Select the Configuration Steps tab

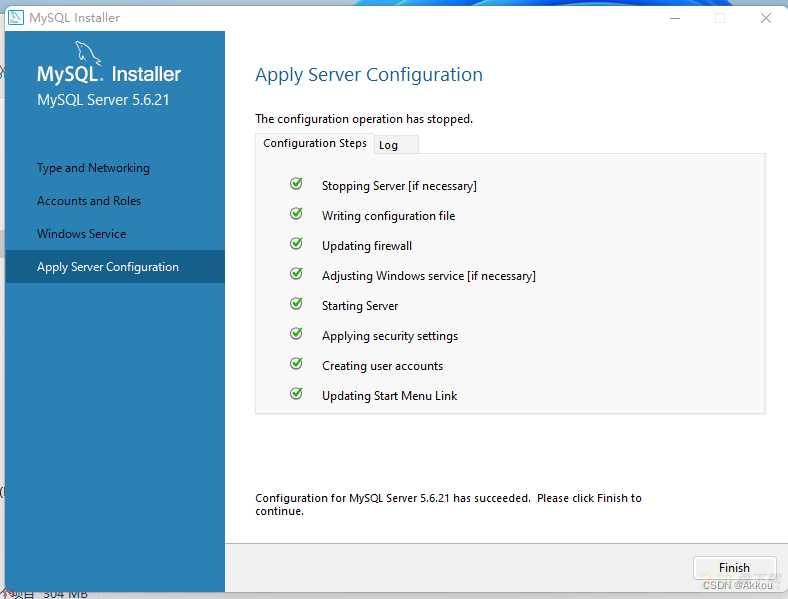(315, 143)
